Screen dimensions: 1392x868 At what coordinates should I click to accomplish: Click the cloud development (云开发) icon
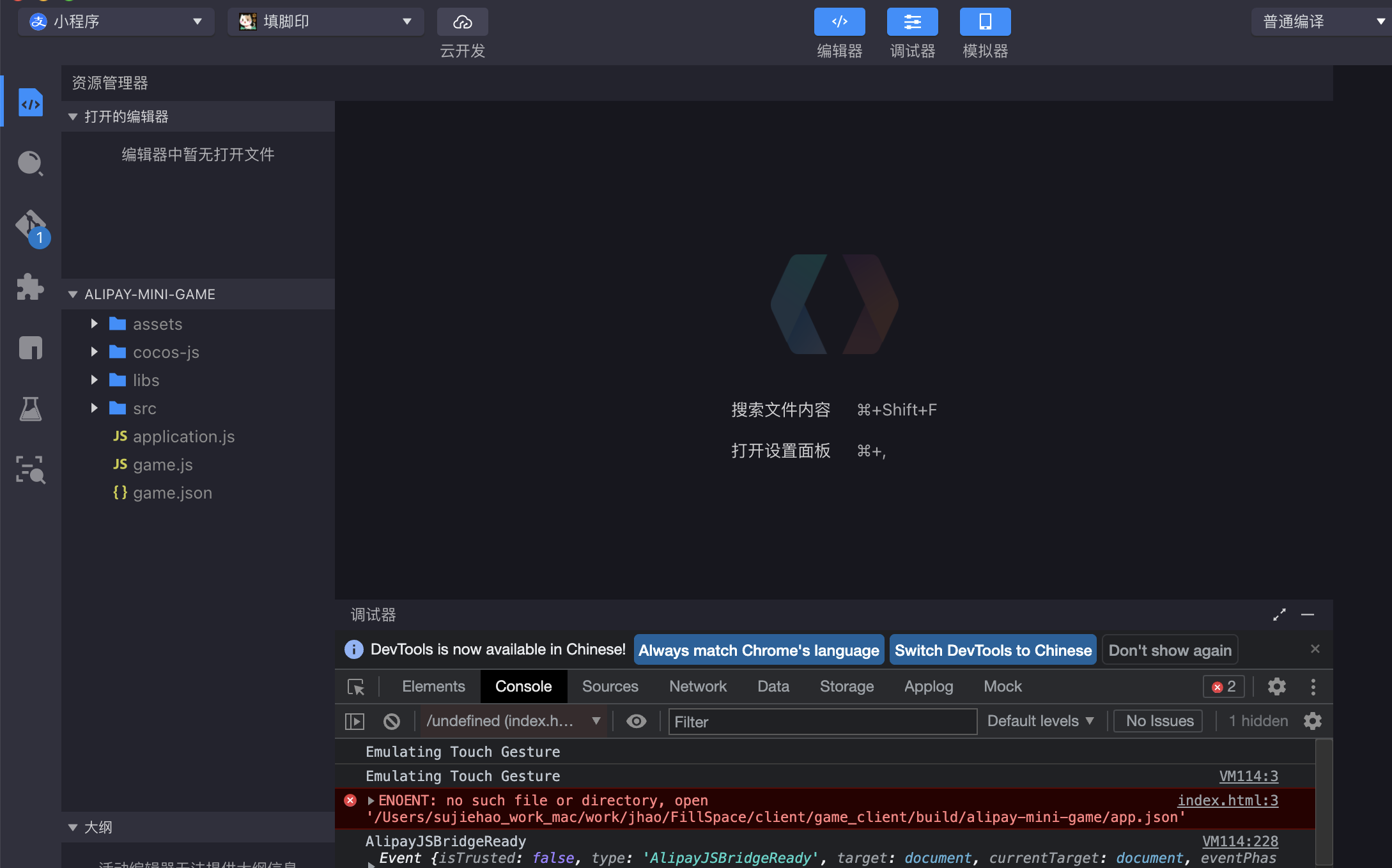[x=462, y=22]
